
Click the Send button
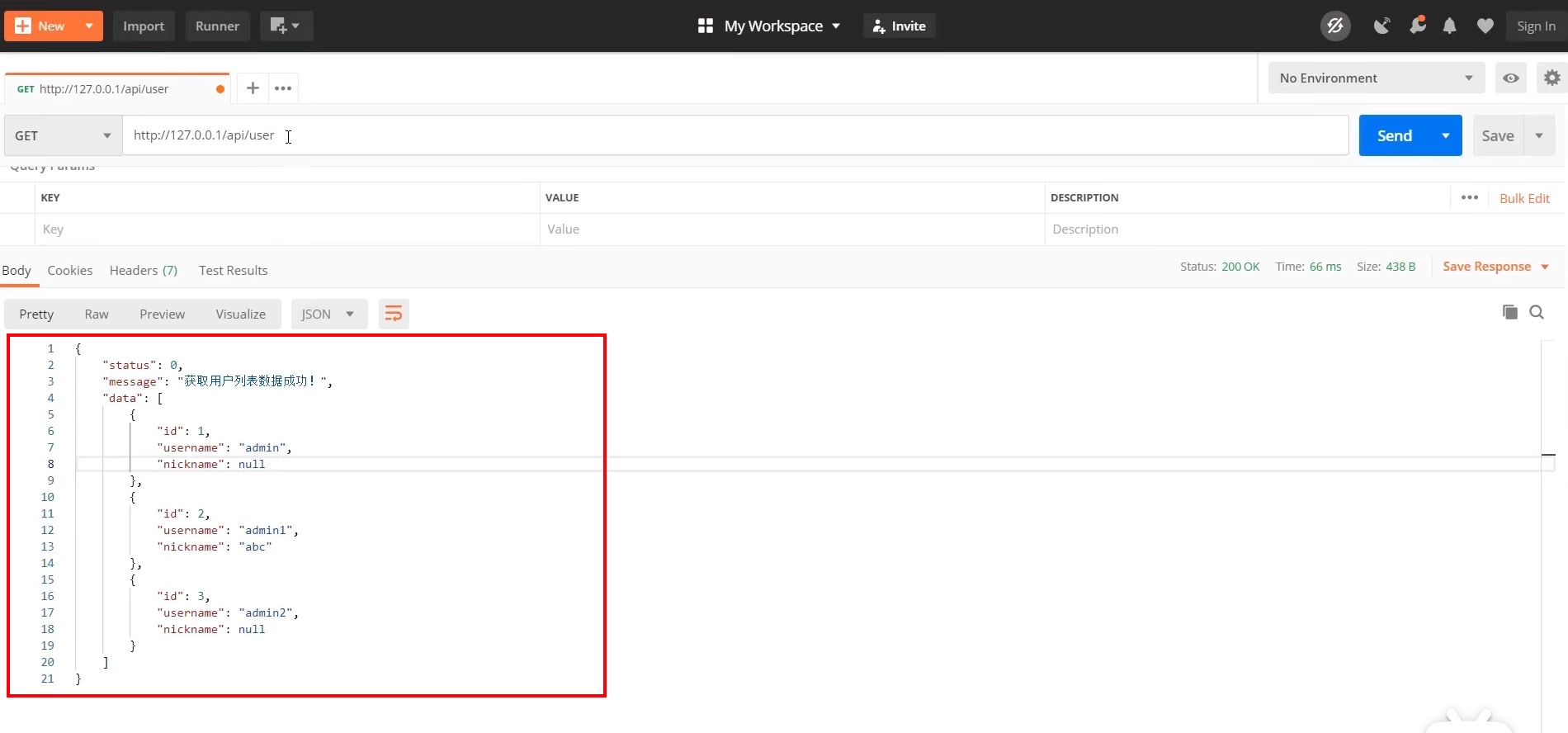tap(1395, 135)
